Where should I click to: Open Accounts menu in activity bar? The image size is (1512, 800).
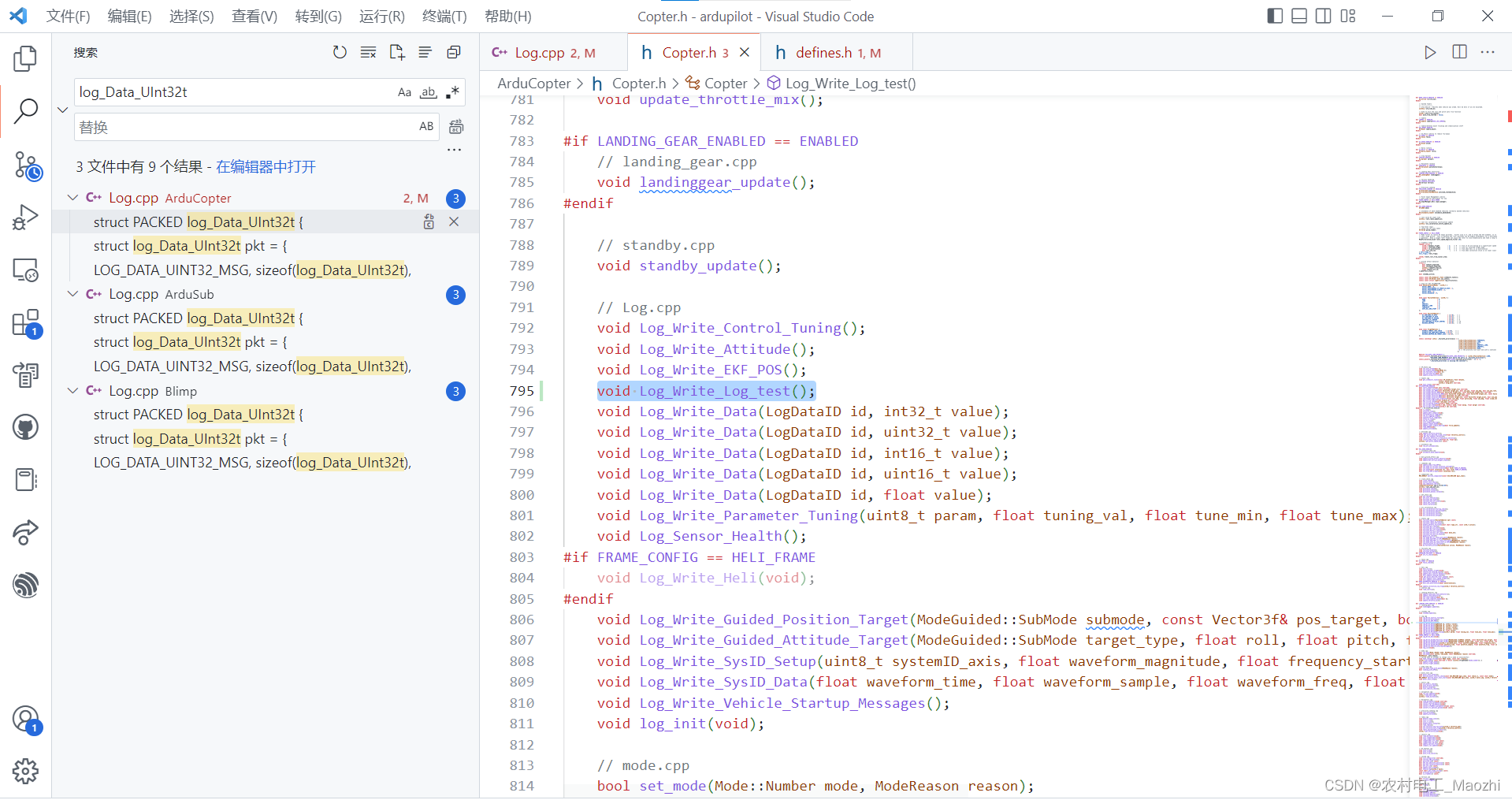(25, 719)
